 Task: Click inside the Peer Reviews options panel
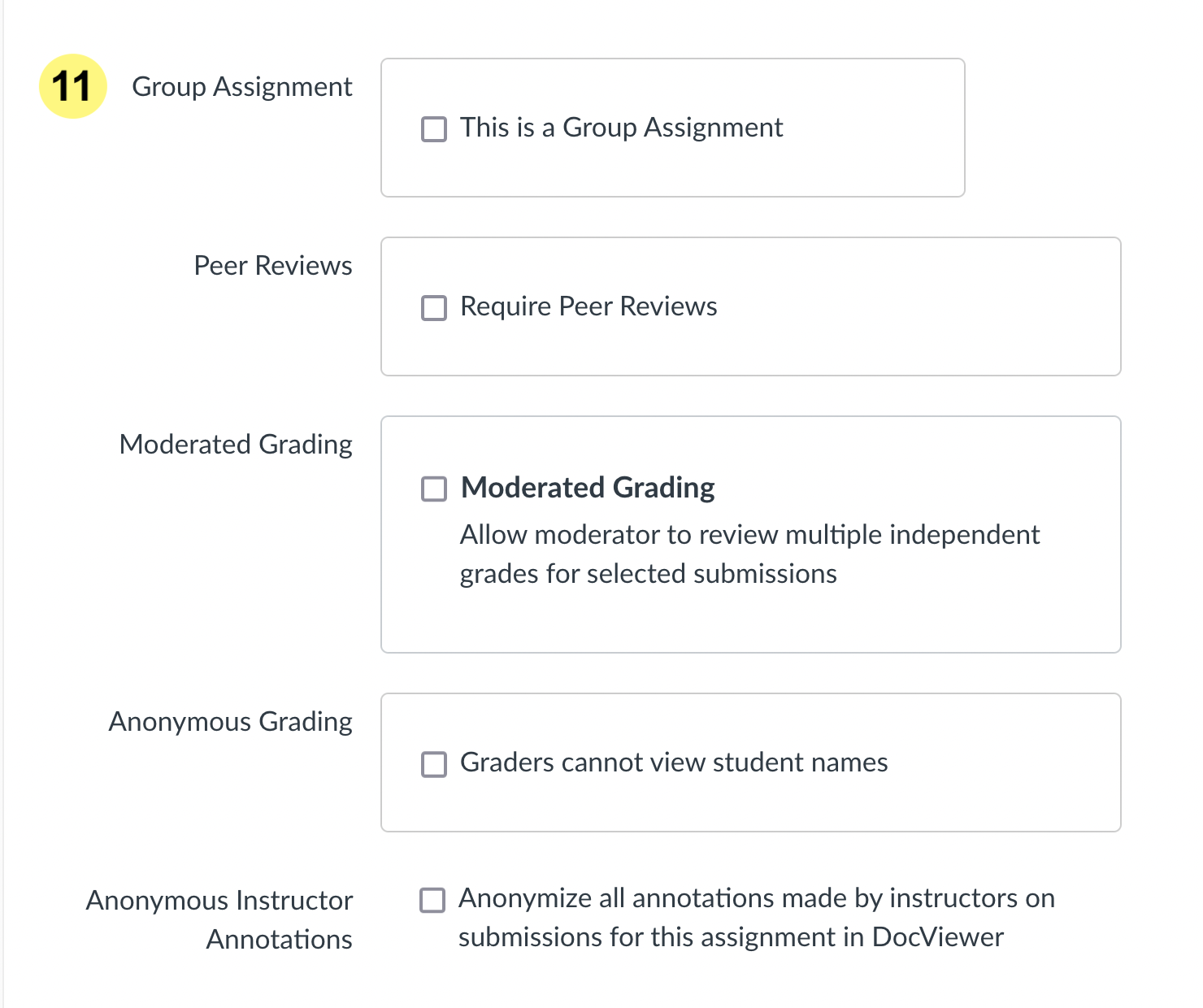coord(894,350)
